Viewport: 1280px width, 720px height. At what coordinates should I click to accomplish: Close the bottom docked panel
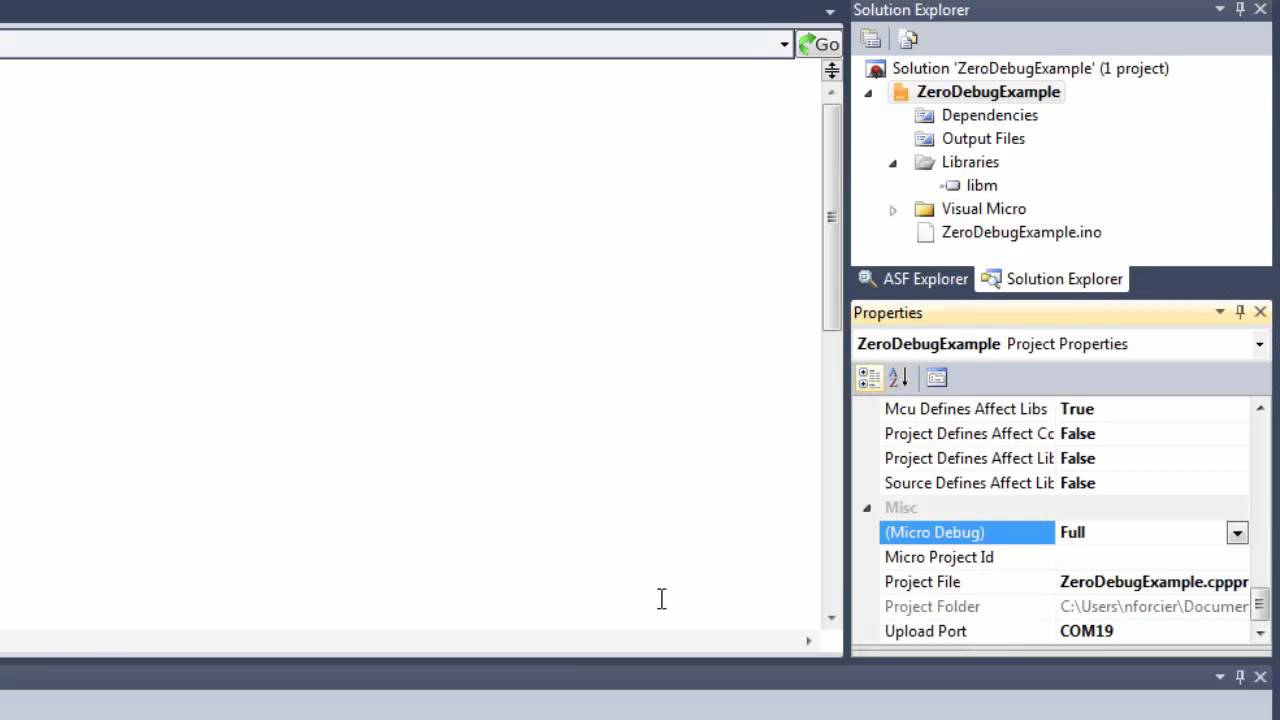point(1260,676)
